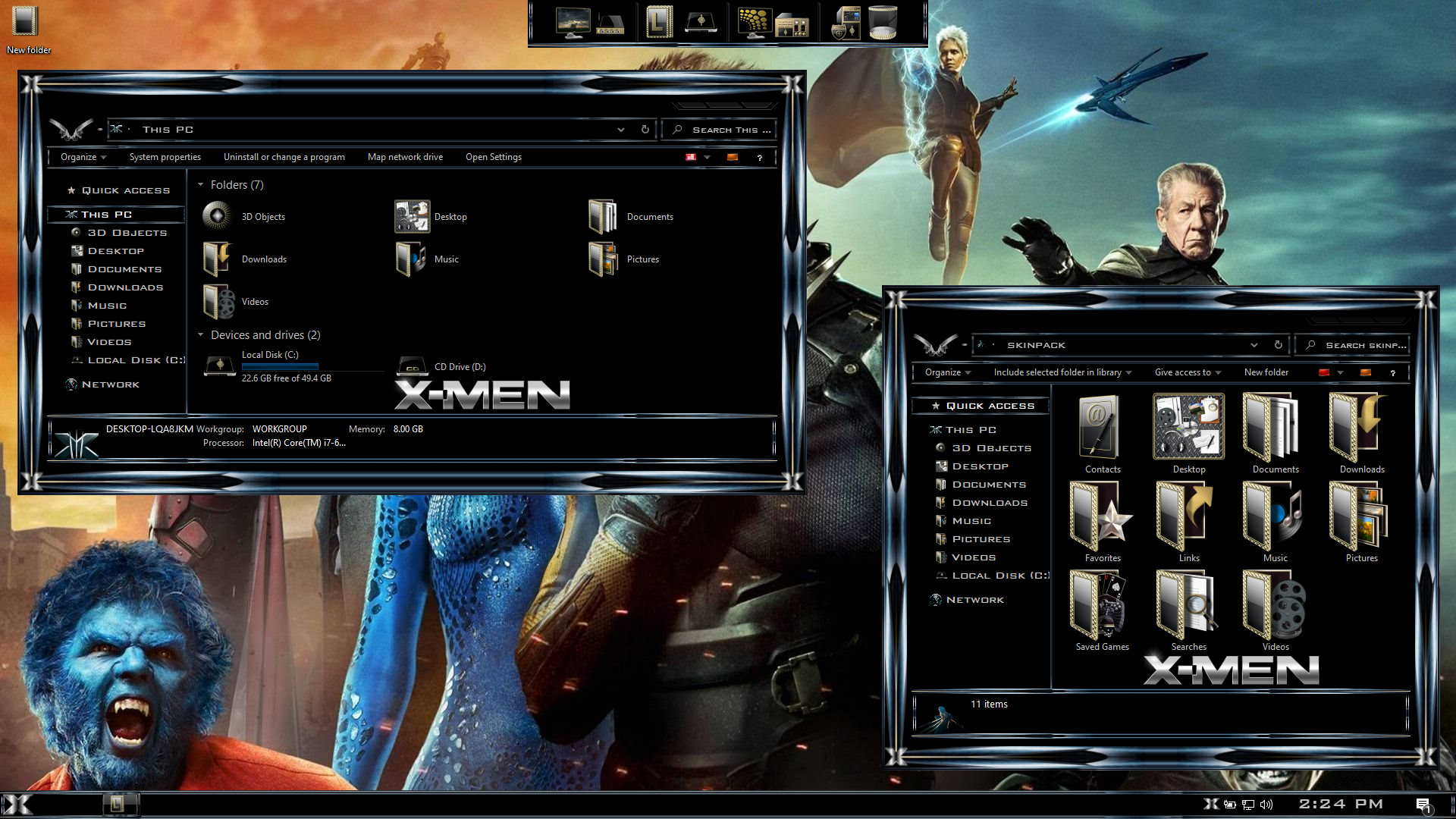Refresh the This PC address bar

(645, 130)
